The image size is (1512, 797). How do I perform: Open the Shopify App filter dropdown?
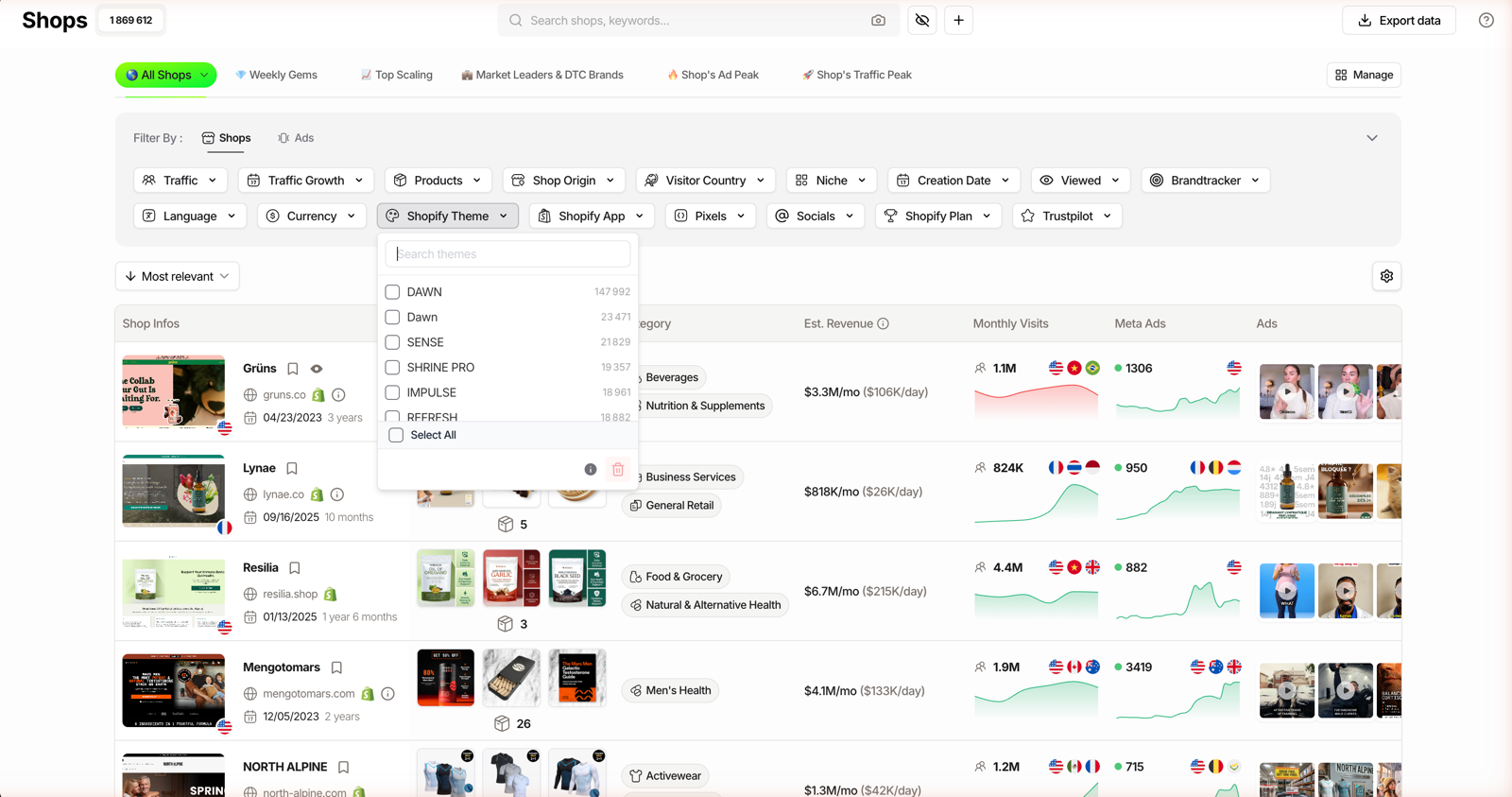pos(592,217)
